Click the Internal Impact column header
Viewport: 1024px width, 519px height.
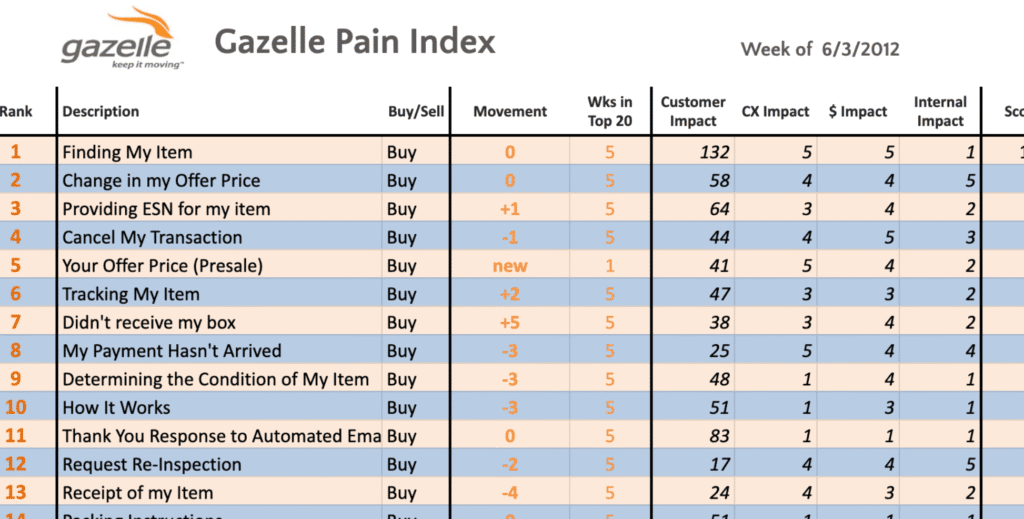point(940,111)
